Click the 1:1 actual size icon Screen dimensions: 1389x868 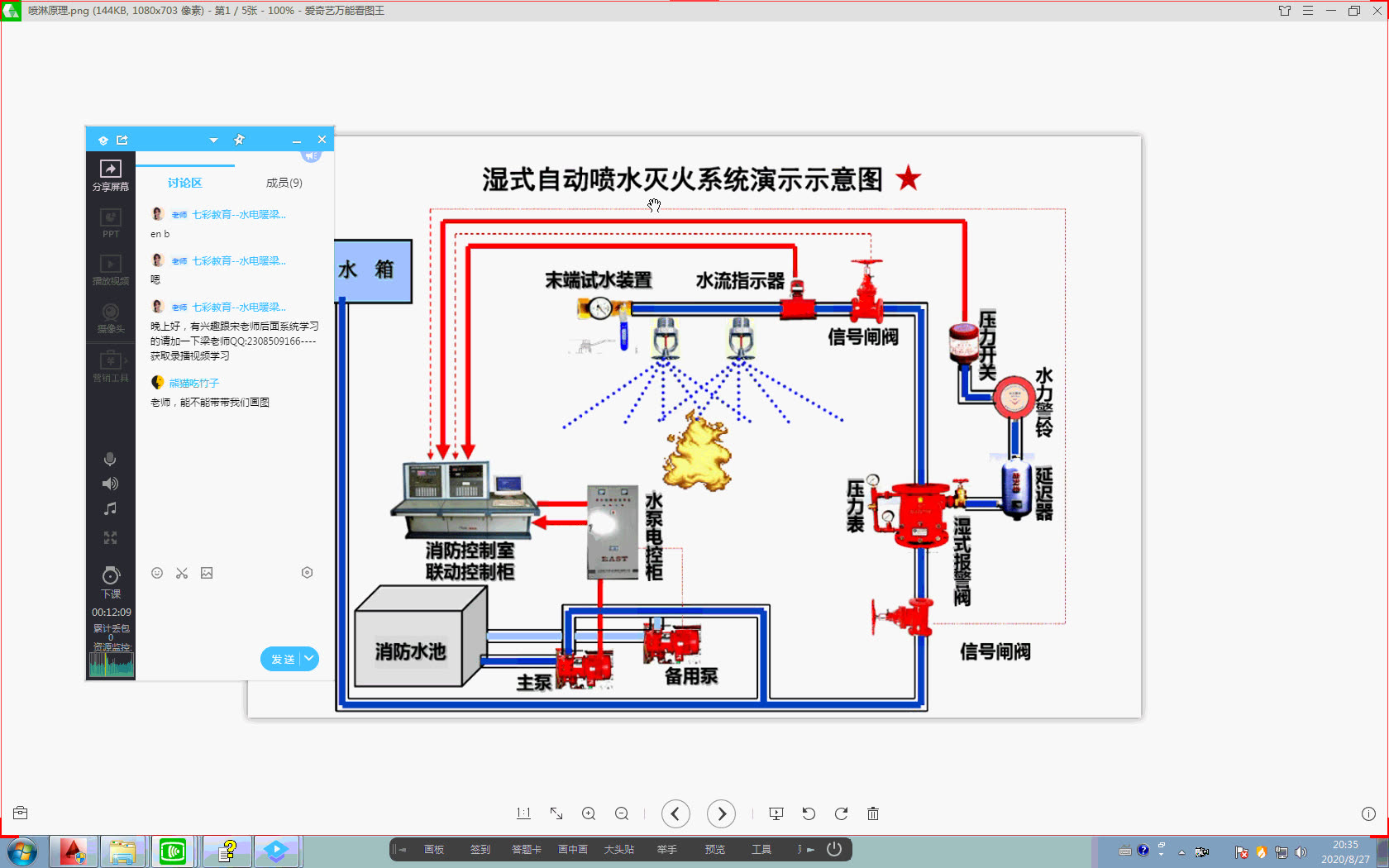523,813
